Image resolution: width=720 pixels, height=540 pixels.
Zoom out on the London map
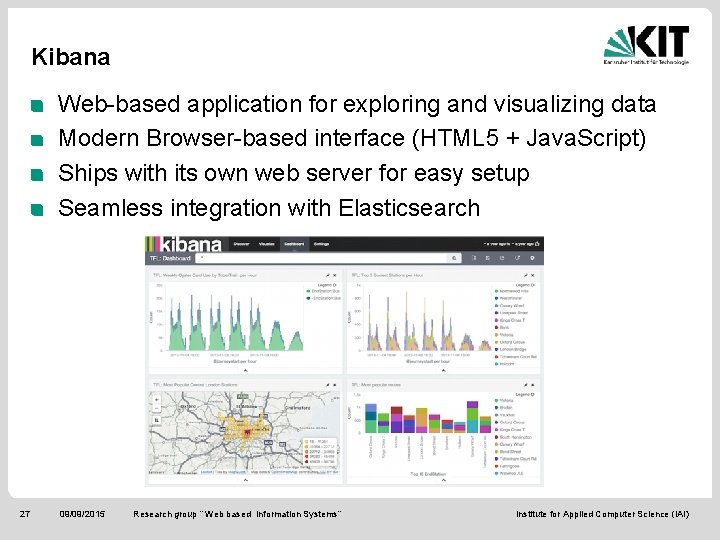point(157,409)
